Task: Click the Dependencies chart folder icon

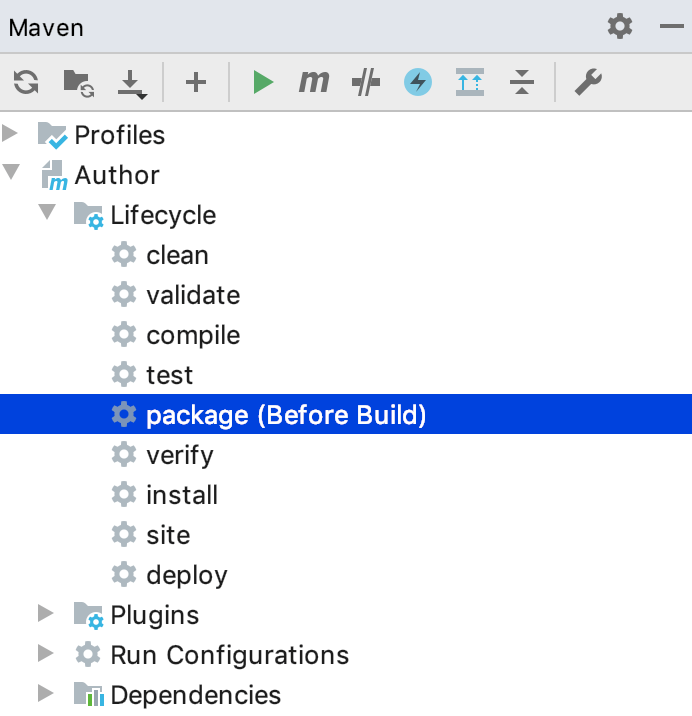Action: (x=89, y=694)
